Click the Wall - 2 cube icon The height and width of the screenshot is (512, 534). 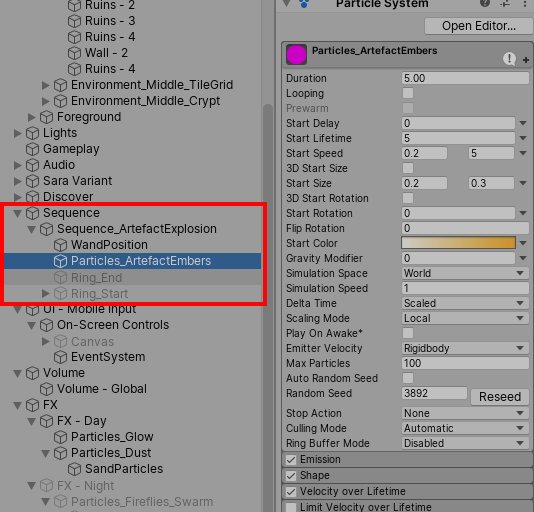[x=74, y=53]
